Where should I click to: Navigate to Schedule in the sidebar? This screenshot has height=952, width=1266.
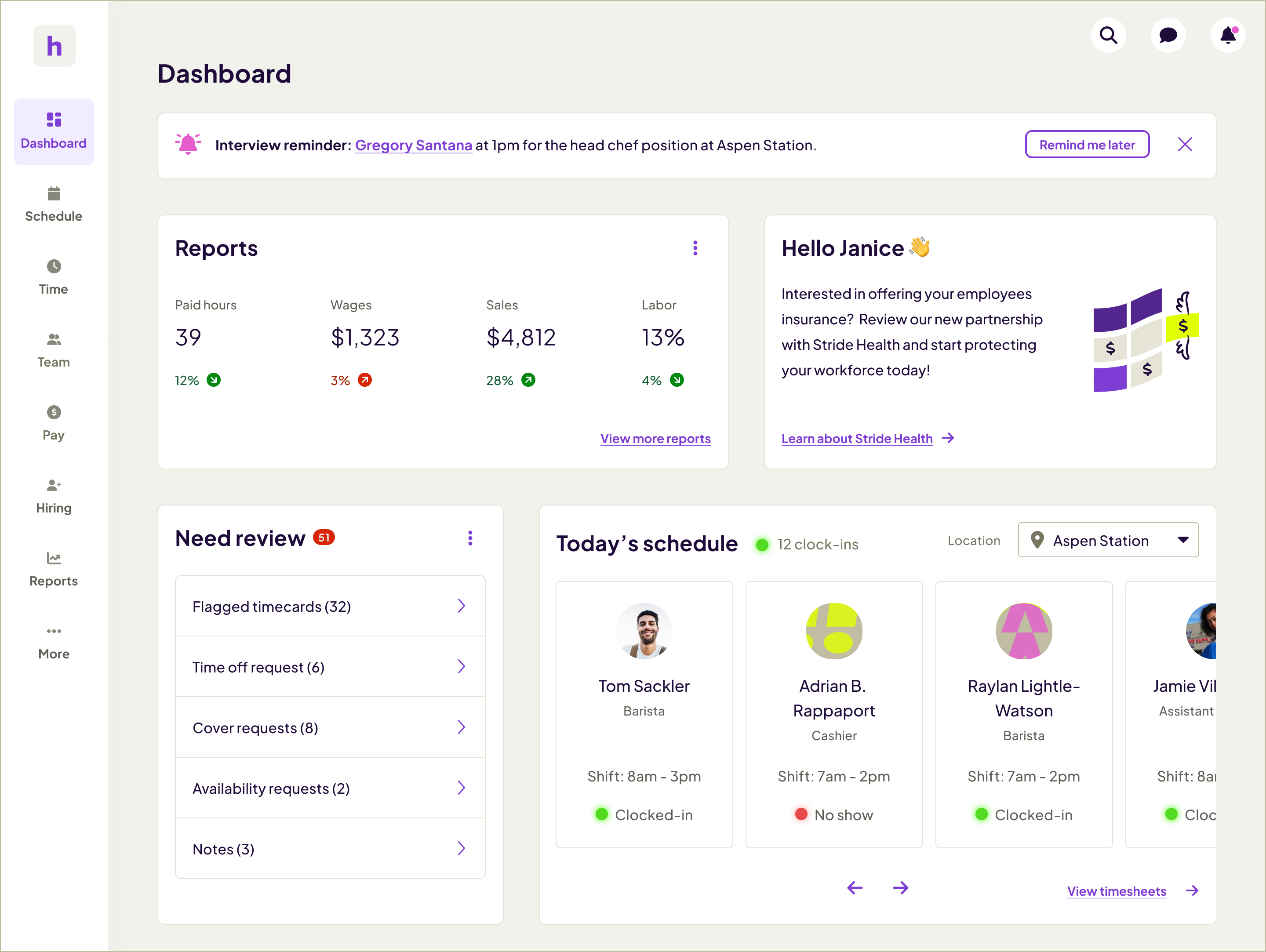54,204
